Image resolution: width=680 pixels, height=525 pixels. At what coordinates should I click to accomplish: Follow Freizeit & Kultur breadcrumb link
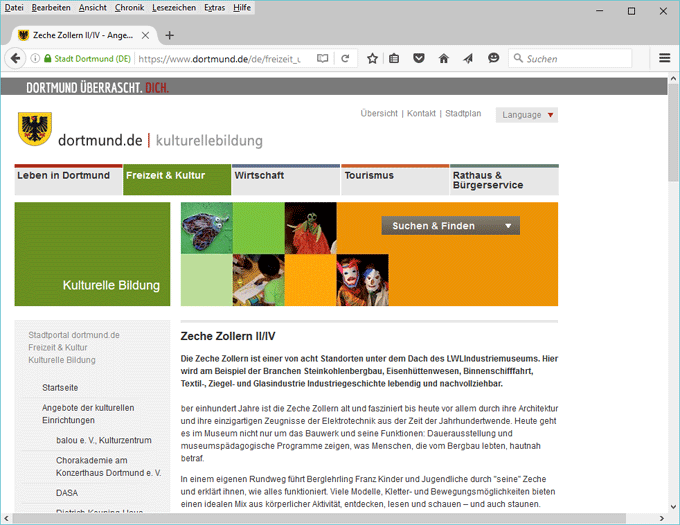[58, 347]
